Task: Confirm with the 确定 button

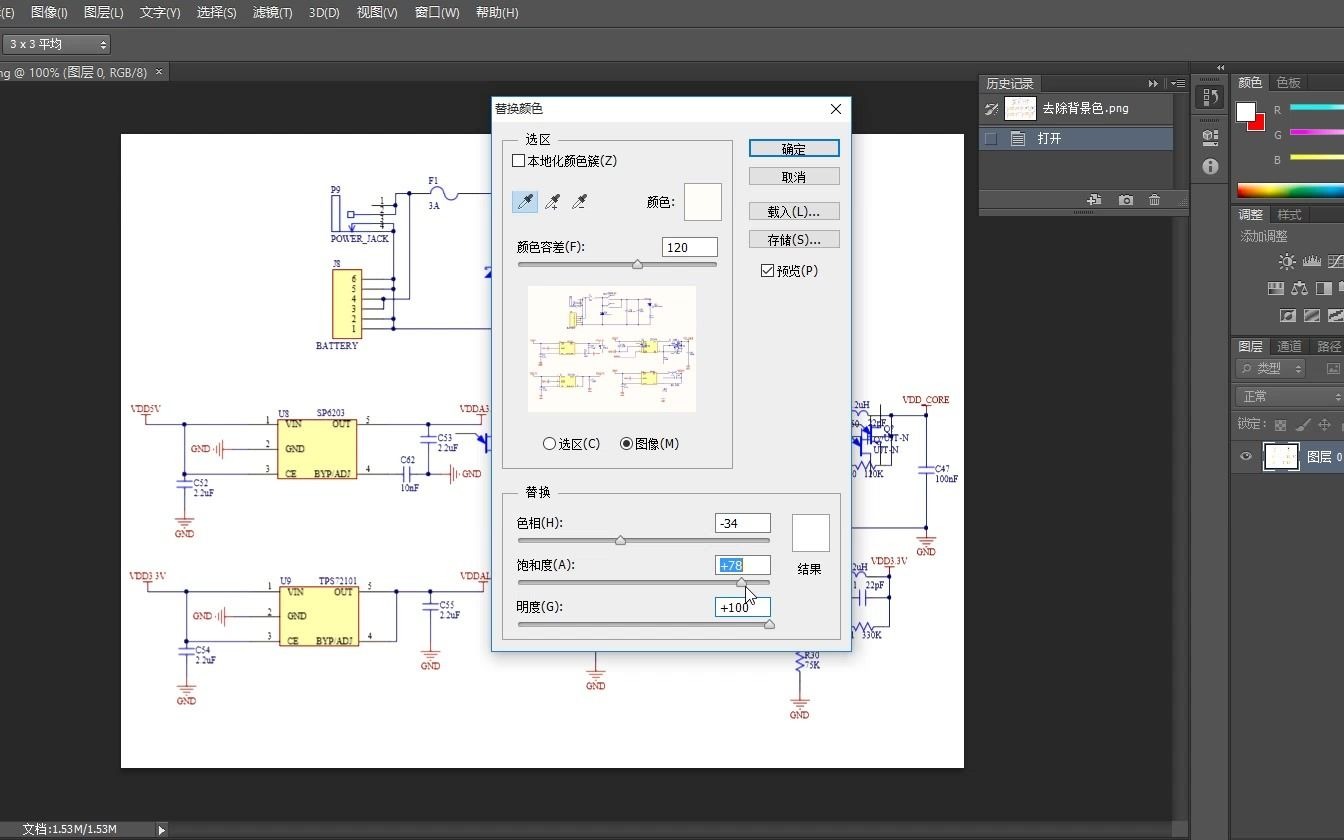Action: pyautogui.click(x=794, y=148)
